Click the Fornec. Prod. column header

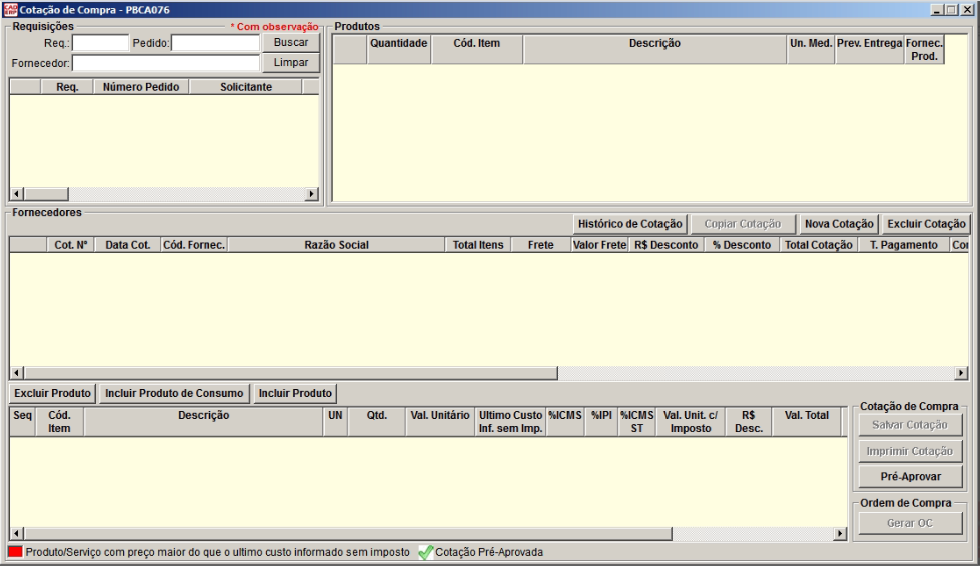(x=924, y=49)
